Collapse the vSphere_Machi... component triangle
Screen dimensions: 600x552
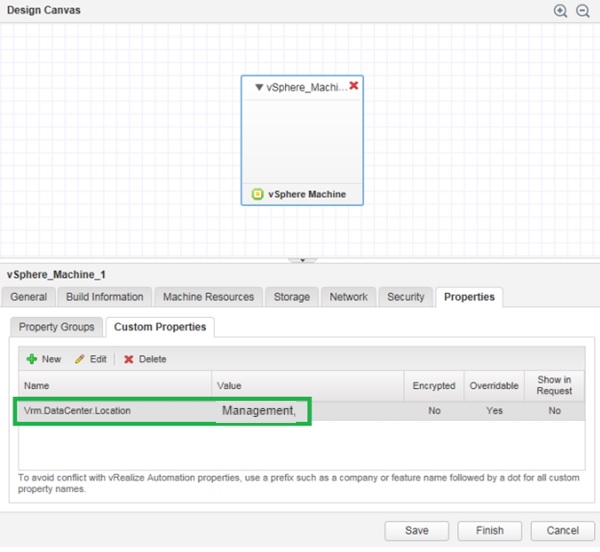259,88
